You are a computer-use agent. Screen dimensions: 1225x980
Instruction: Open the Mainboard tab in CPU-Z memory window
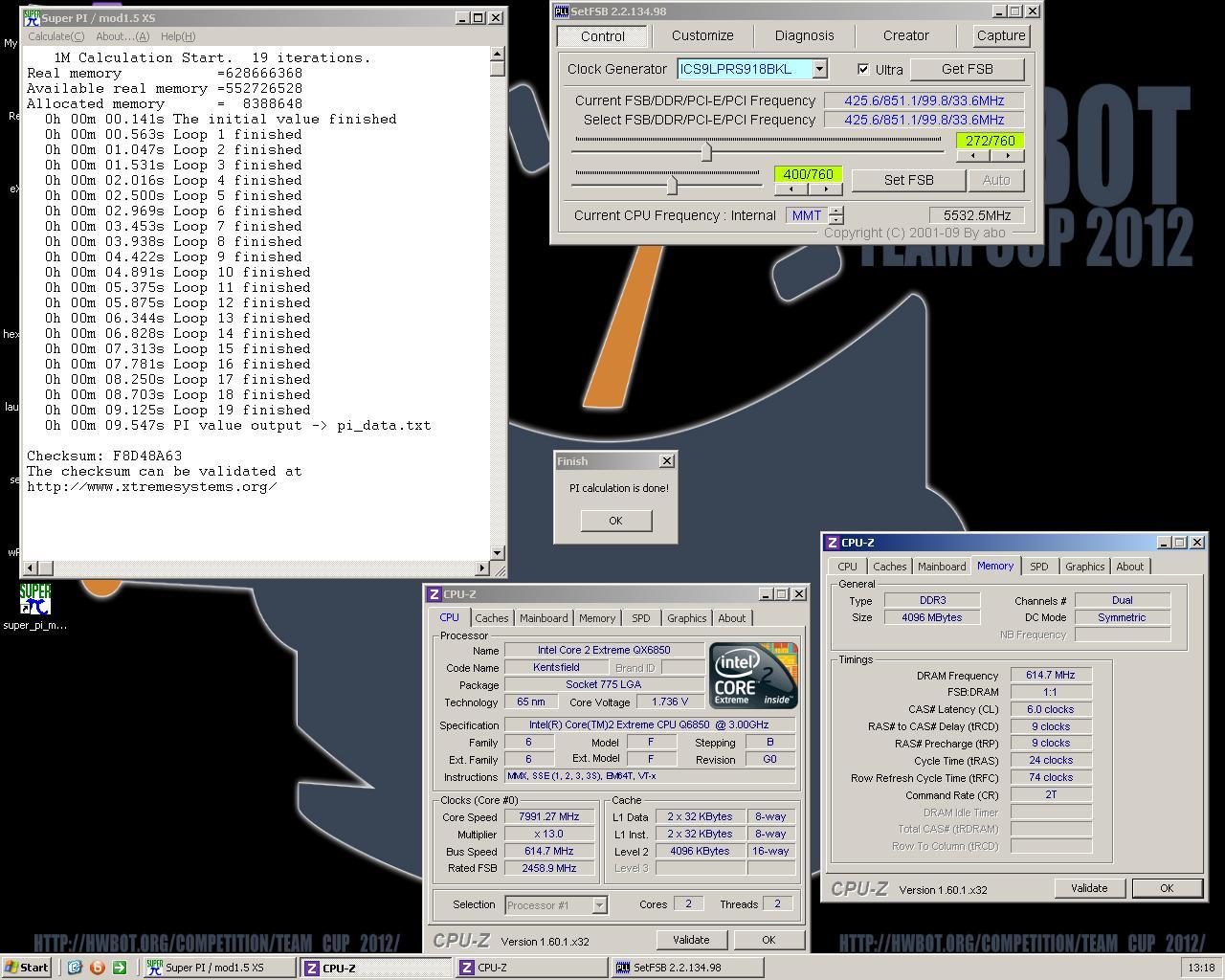pyautogui.click(x=942, y=567)
